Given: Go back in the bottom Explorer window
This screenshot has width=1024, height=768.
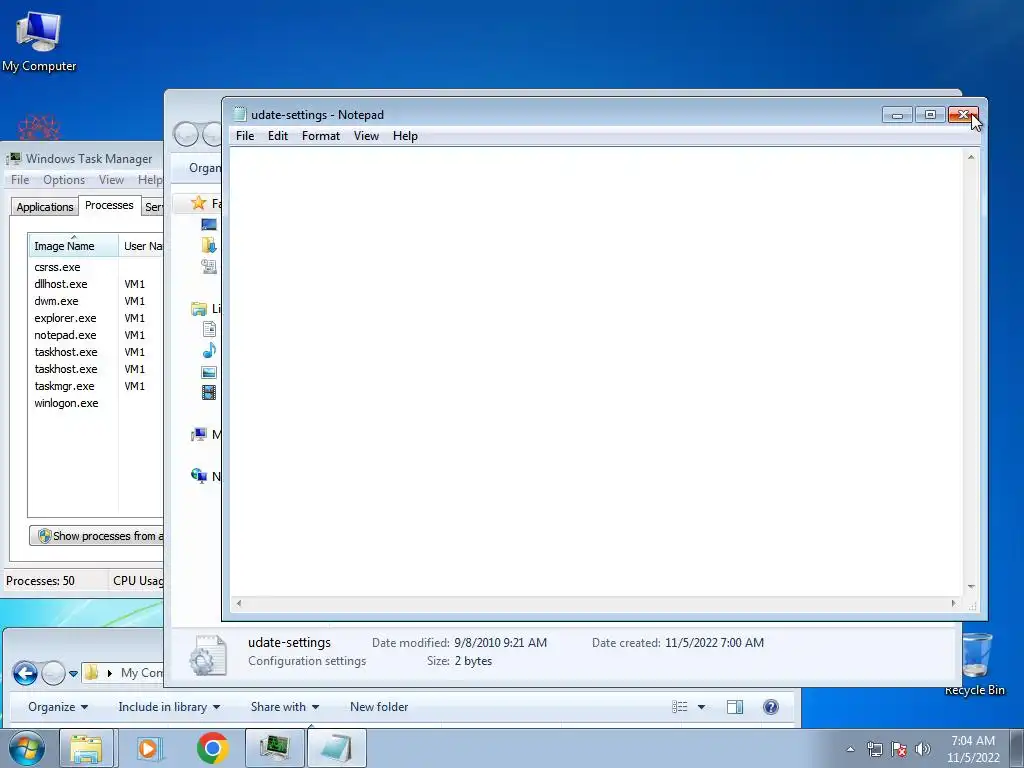Looking at the screenshot, I should 25,673.
